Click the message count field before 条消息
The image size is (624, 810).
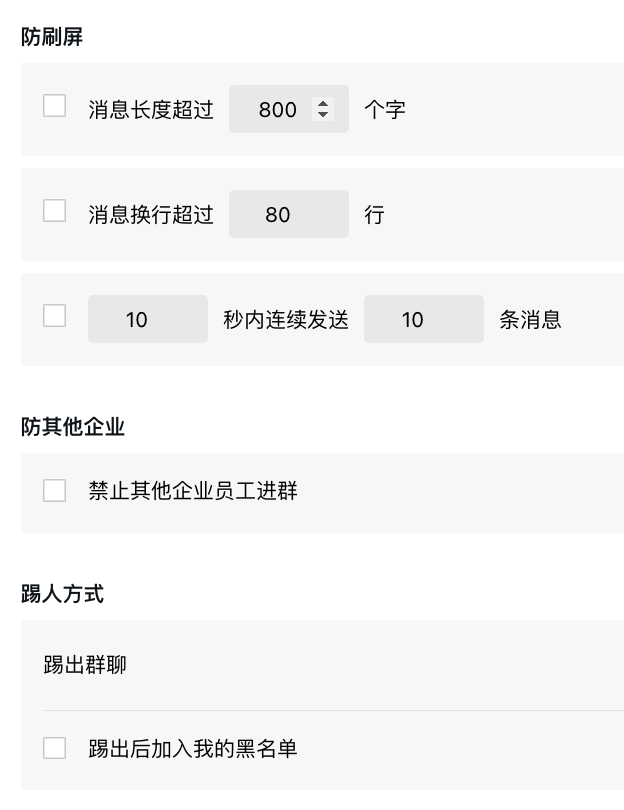(x=423, y=319)
